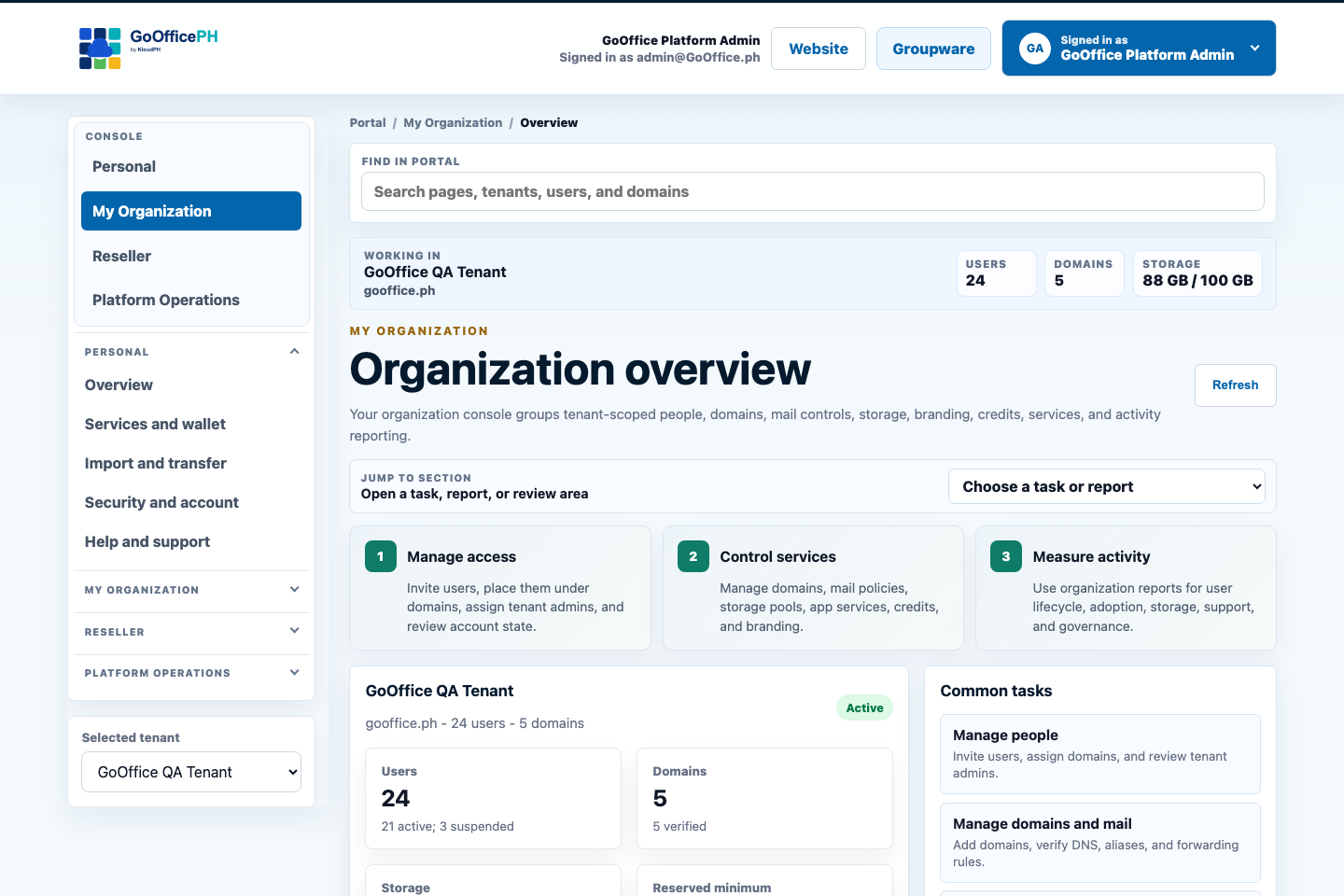Open the Website link
This screenshot has height=896, width=1344.
pos(819,49)
